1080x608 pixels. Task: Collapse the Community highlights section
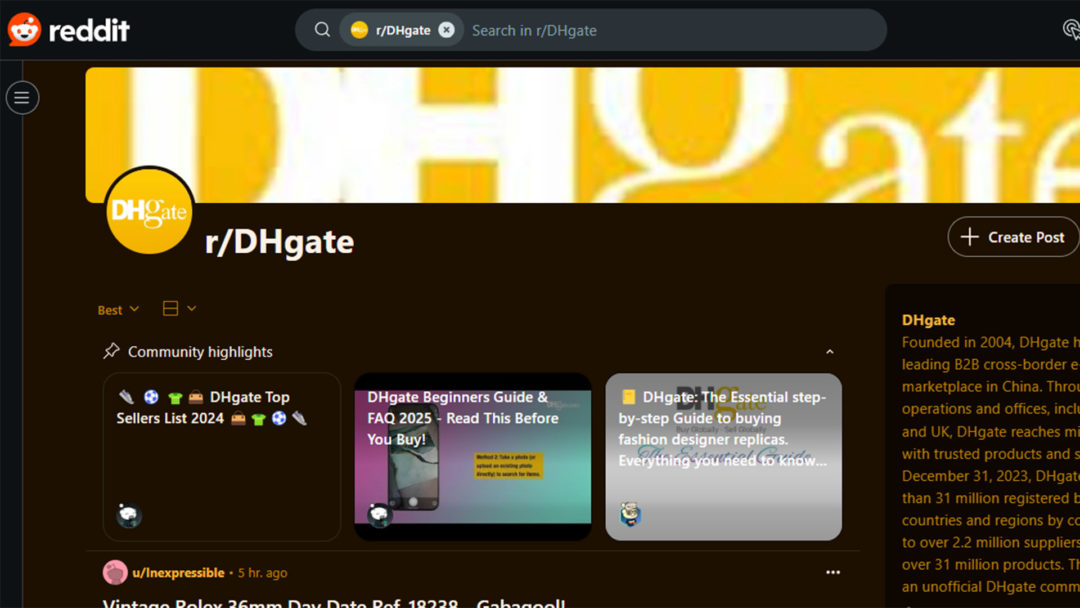[x=829, y=352]
